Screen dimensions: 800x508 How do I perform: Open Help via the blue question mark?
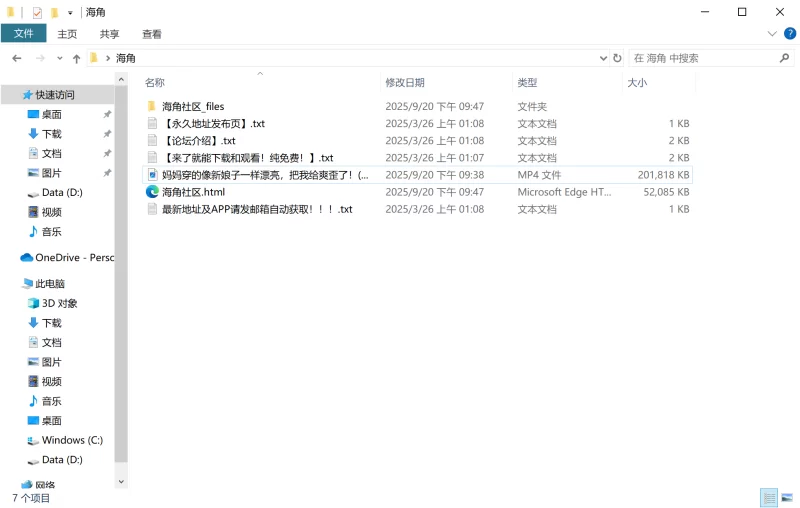[790, 34]
